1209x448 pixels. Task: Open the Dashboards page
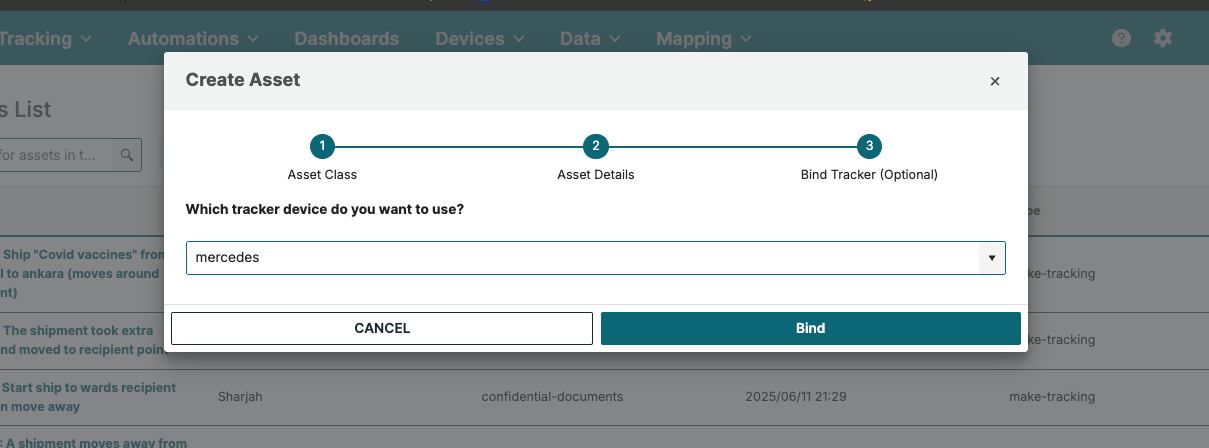pos(346,39)
